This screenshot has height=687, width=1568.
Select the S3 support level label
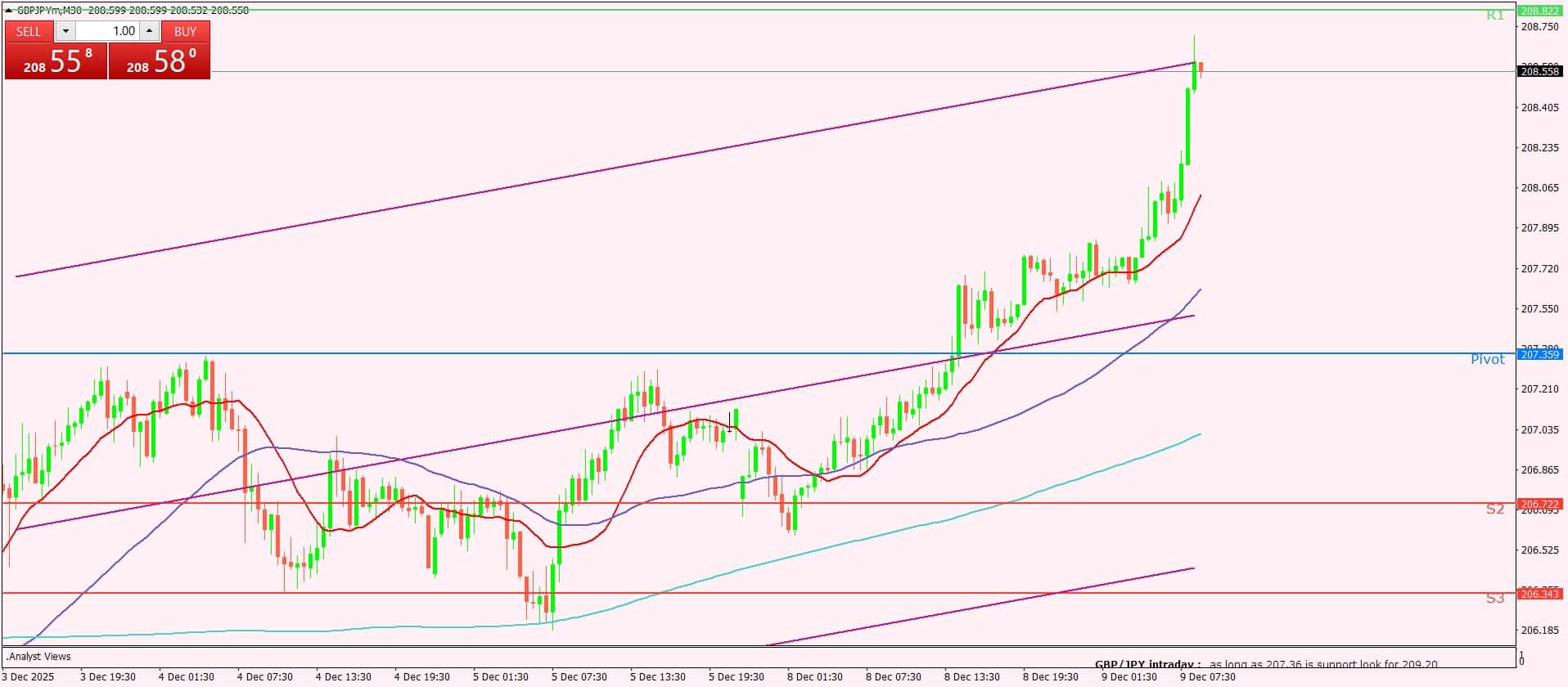(1494, 599)
